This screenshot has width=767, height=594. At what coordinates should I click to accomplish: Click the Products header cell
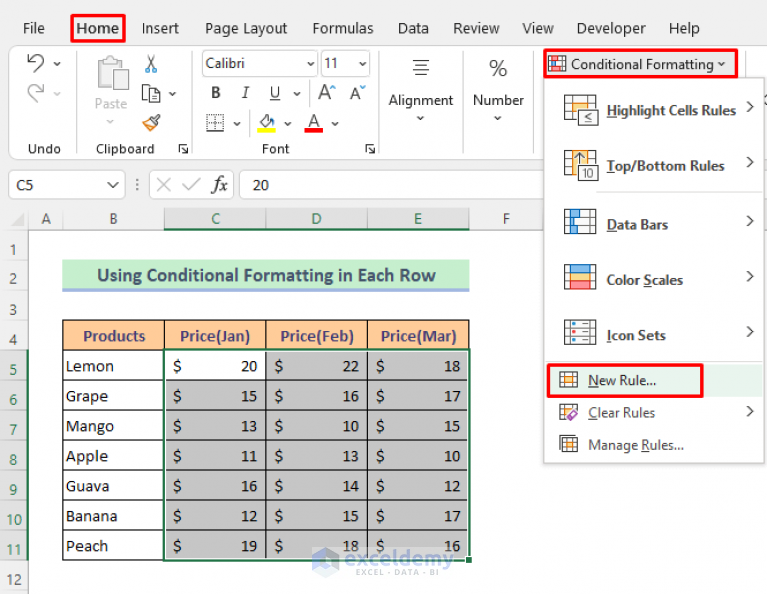[113, 336]
